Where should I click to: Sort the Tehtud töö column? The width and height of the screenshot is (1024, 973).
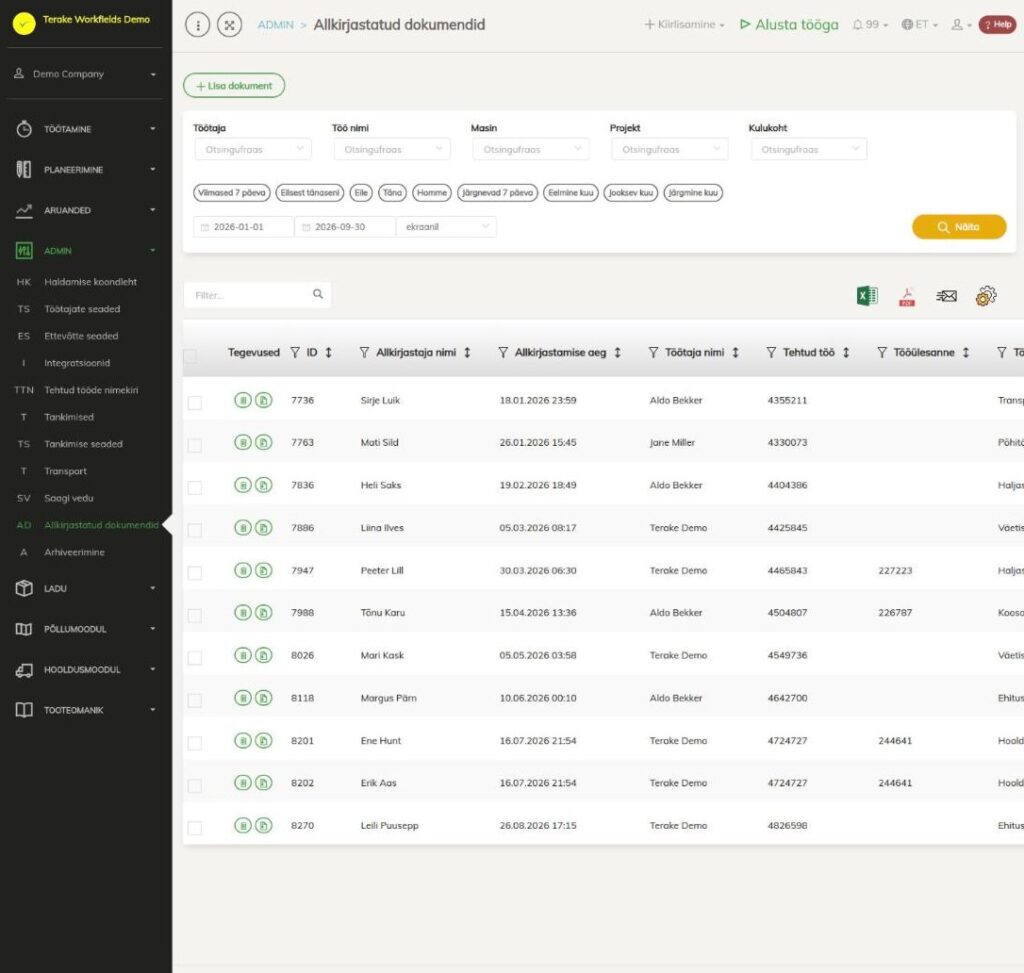click(846, 353)
